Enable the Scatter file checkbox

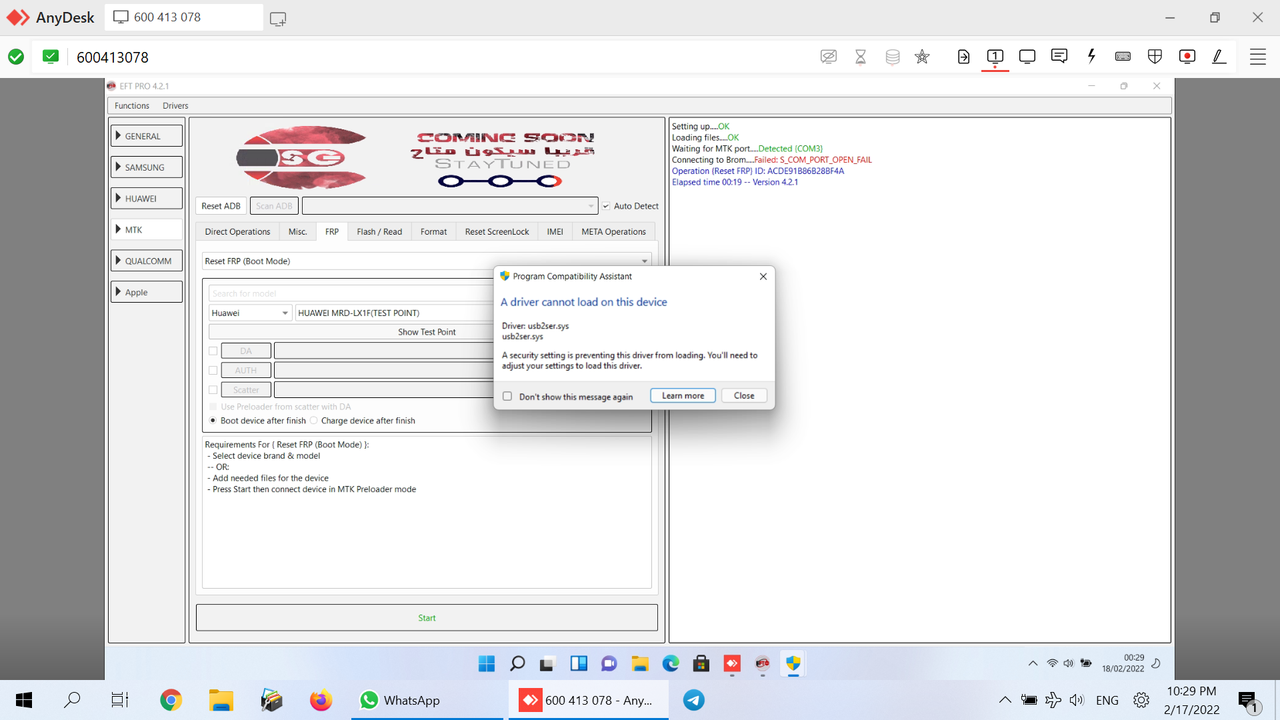coord(213,389)
